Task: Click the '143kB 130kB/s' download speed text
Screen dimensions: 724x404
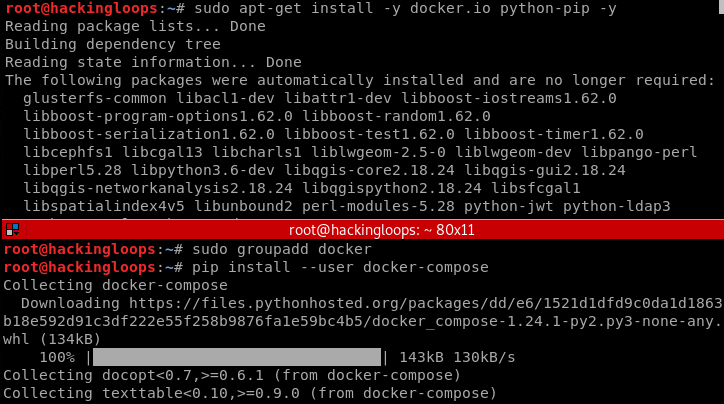Action: click(x=457, y=357)
